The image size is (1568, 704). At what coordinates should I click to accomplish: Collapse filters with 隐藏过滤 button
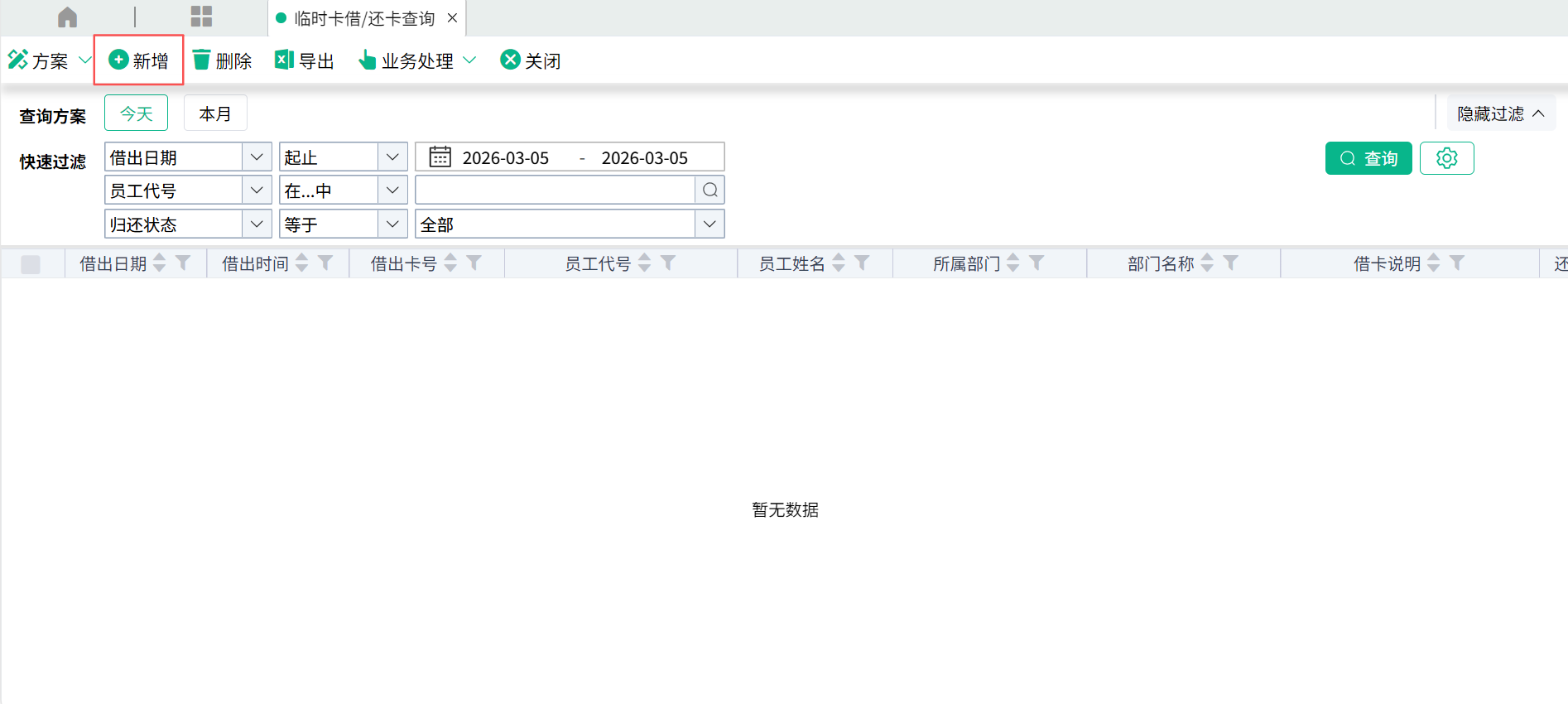1500,113
